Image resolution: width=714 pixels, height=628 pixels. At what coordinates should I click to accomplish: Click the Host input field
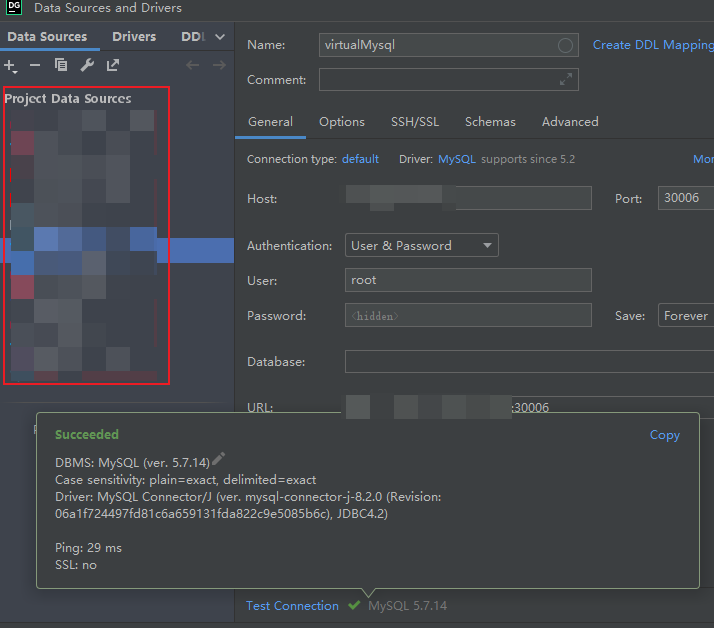[468, 198]
